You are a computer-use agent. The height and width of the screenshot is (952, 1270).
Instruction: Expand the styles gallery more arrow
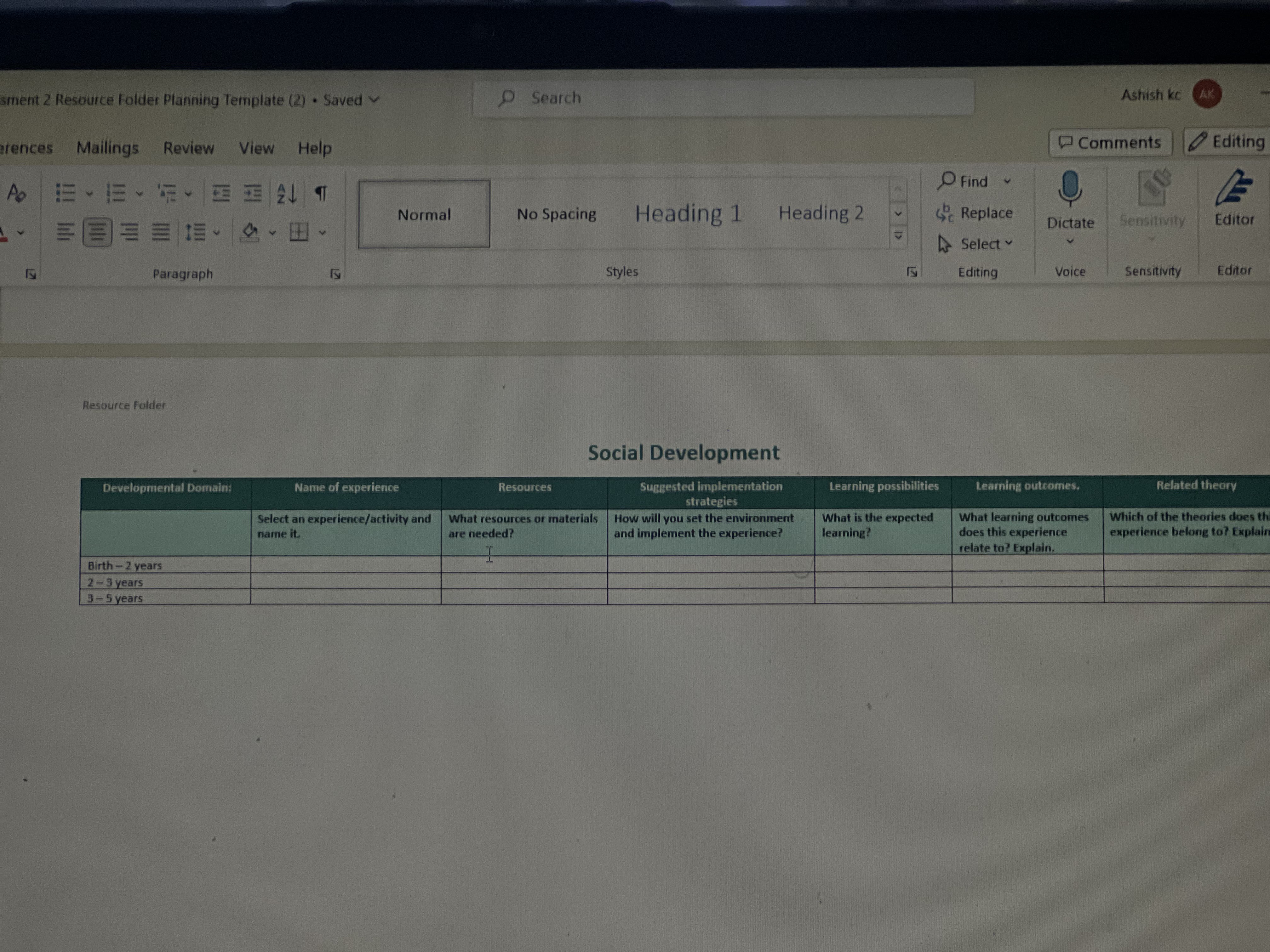tap(898, 236)
